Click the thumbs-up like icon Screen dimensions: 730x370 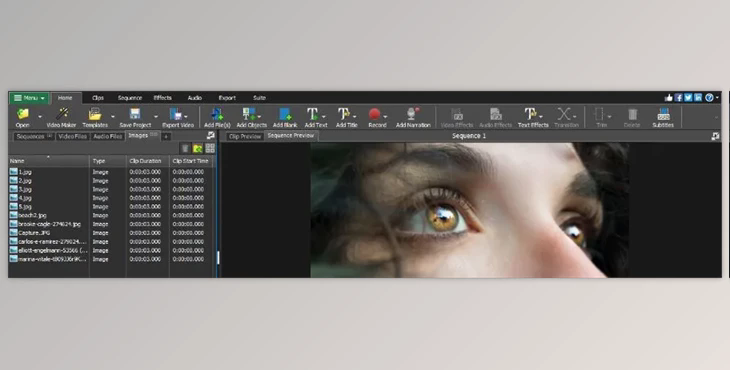669,98
